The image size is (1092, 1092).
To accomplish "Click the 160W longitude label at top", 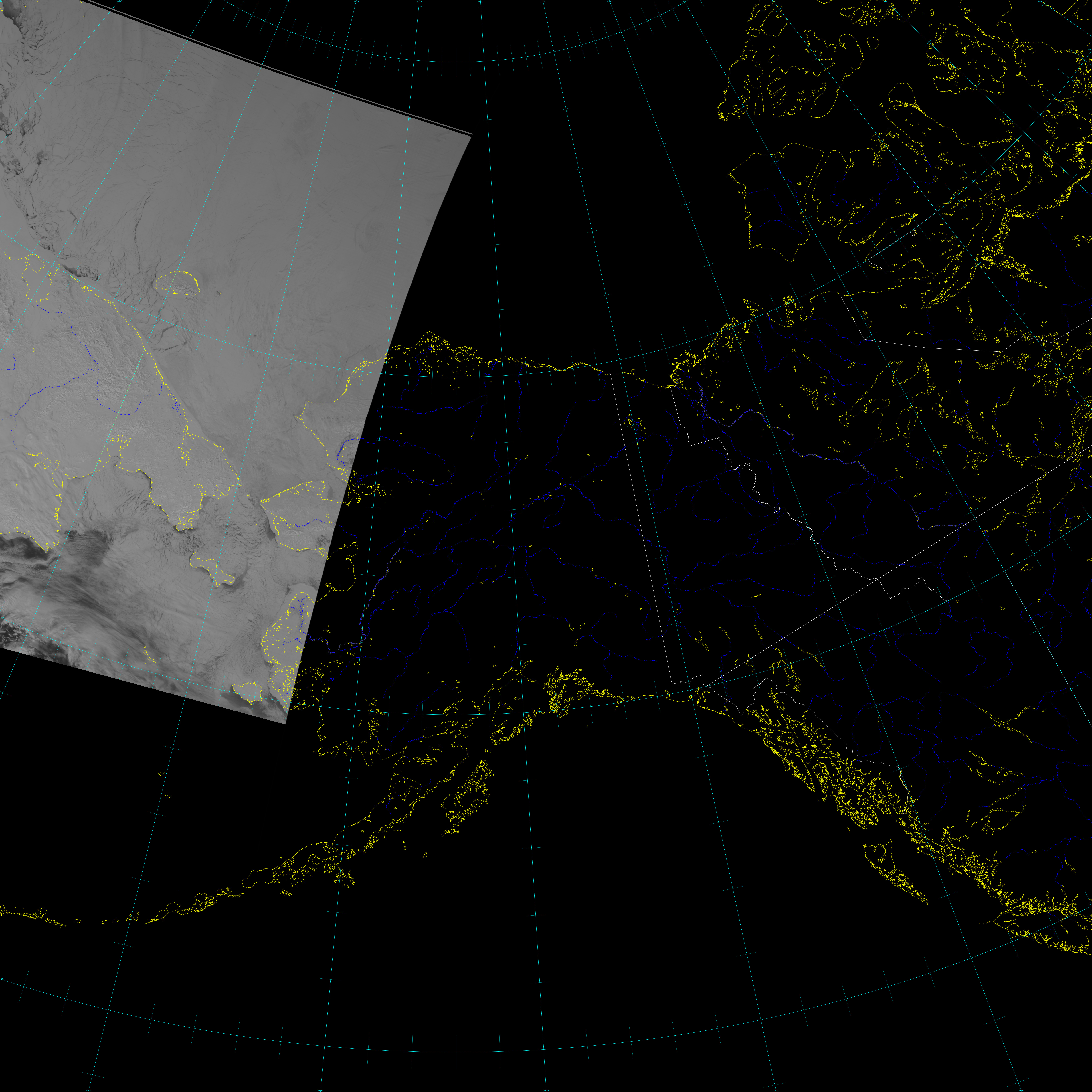I will 419,2.
